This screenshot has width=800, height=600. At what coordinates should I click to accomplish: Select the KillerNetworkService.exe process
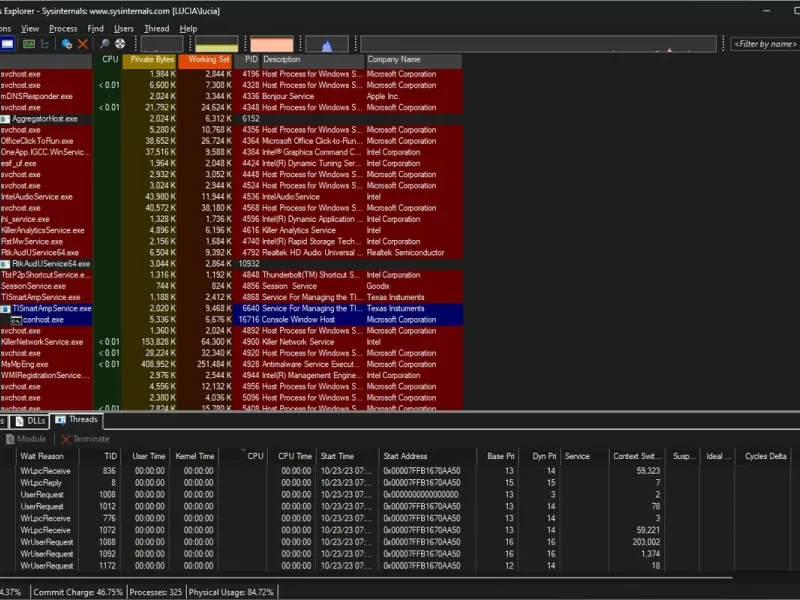pos(231,342)
